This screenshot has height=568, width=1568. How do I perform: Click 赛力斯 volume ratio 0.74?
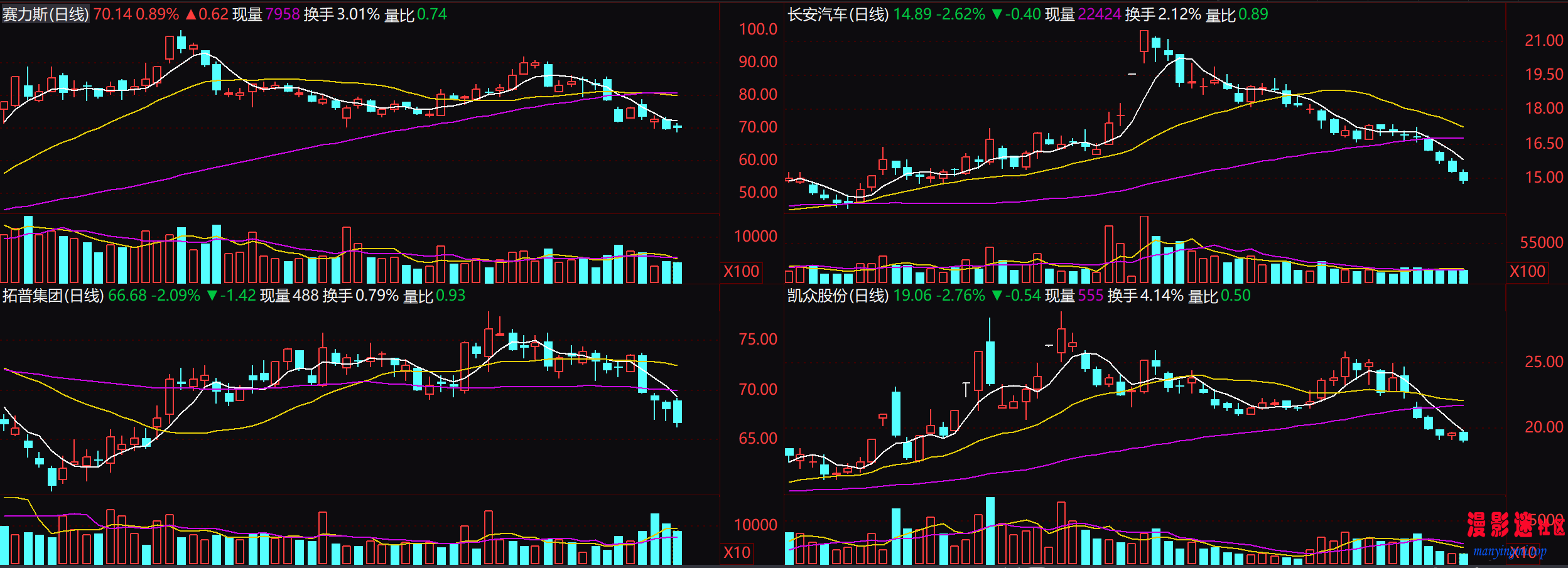(432, 14)
